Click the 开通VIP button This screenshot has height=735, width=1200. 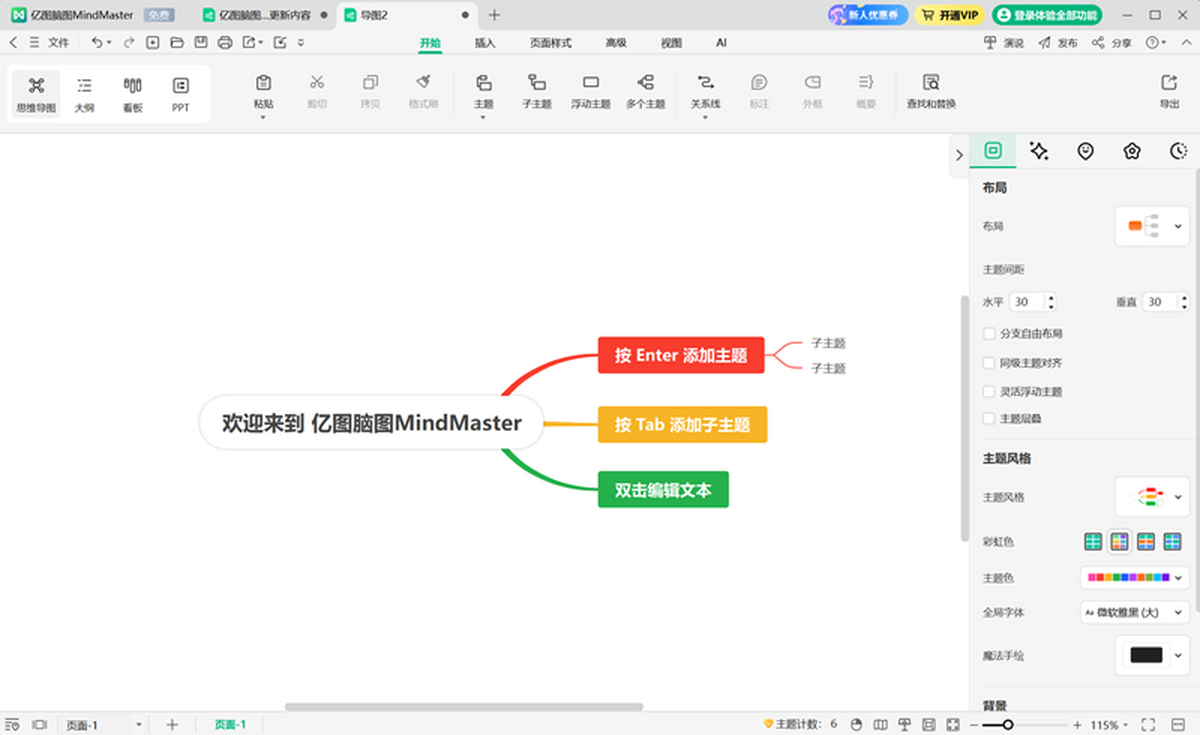[949, 15]
